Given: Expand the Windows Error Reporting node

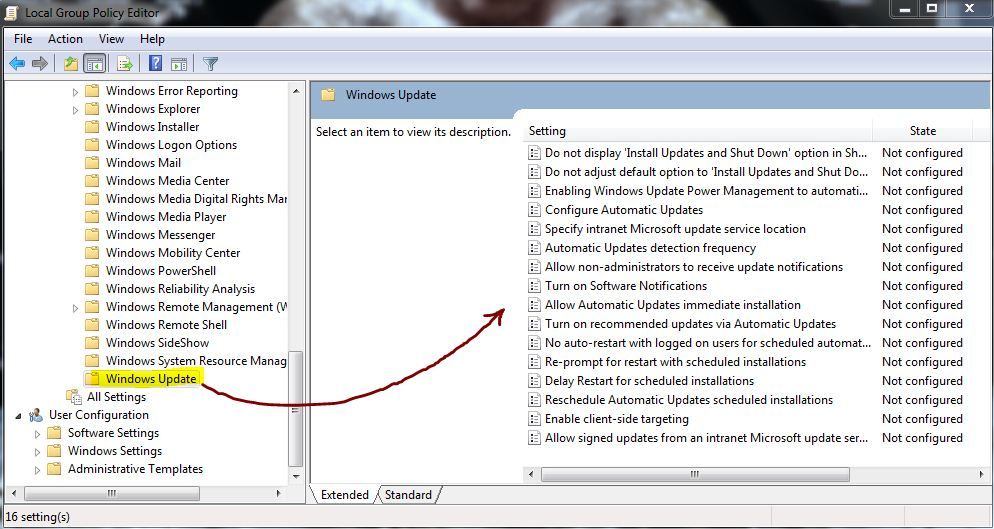Looking at the screenshot, I should pos(75,92).
